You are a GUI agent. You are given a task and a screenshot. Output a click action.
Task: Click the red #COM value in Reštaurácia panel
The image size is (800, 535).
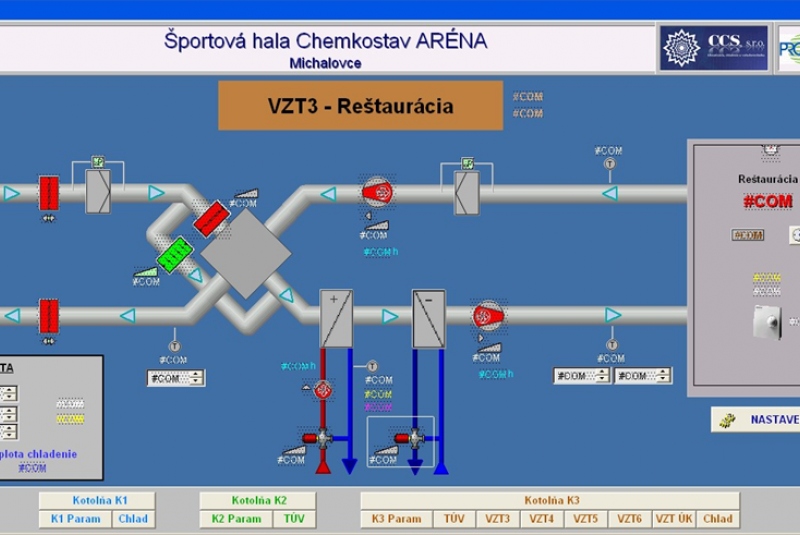[768, 201]
